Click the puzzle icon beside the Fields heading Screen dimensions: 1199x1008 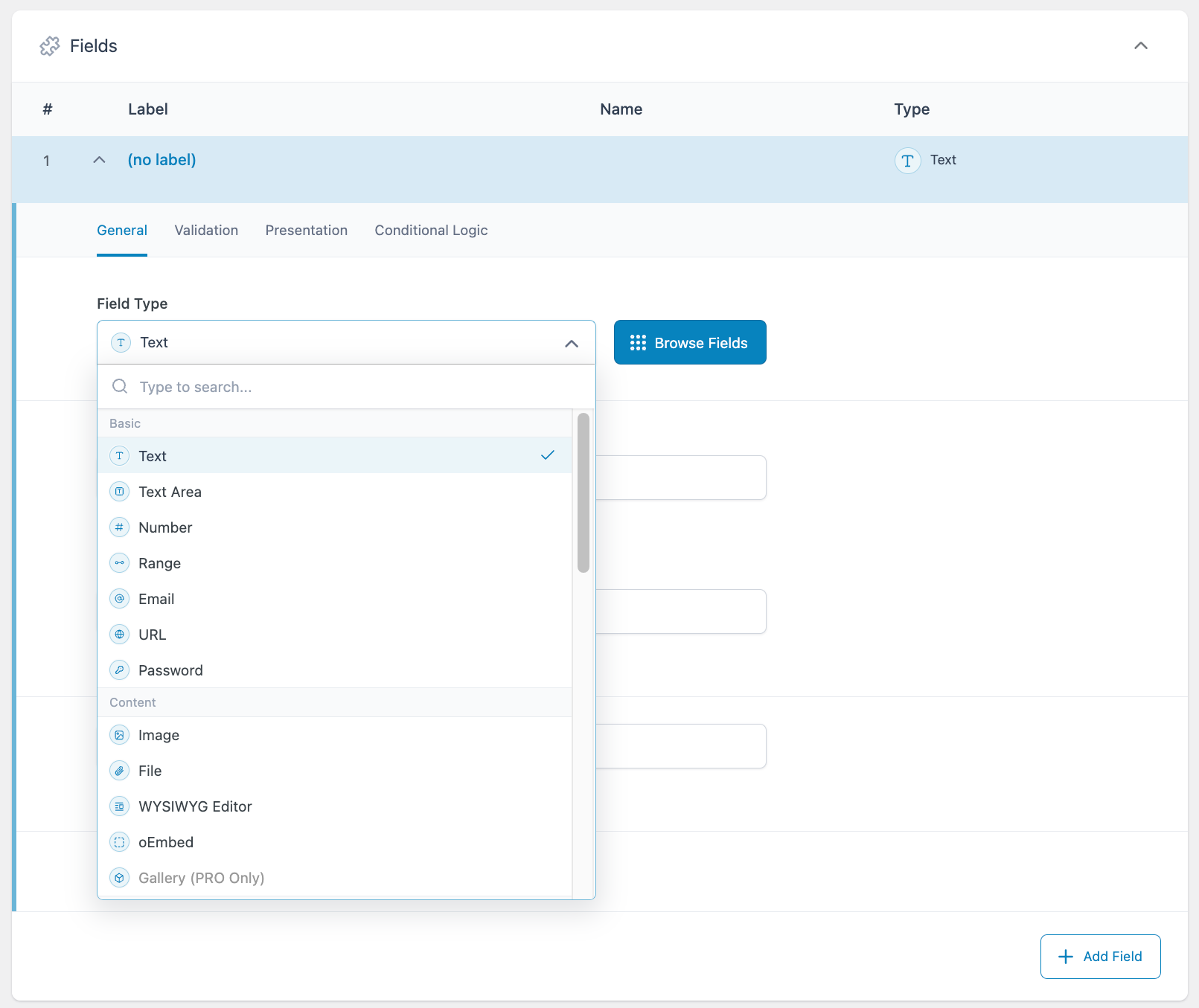pos(51,45)
